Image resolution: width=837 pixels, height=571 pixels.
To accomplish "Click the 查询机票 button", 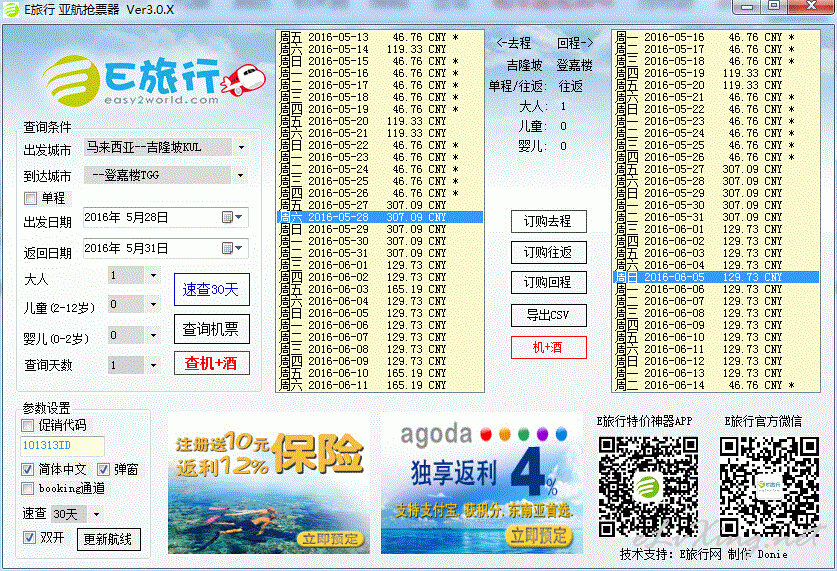I will [x=211, y=329].
